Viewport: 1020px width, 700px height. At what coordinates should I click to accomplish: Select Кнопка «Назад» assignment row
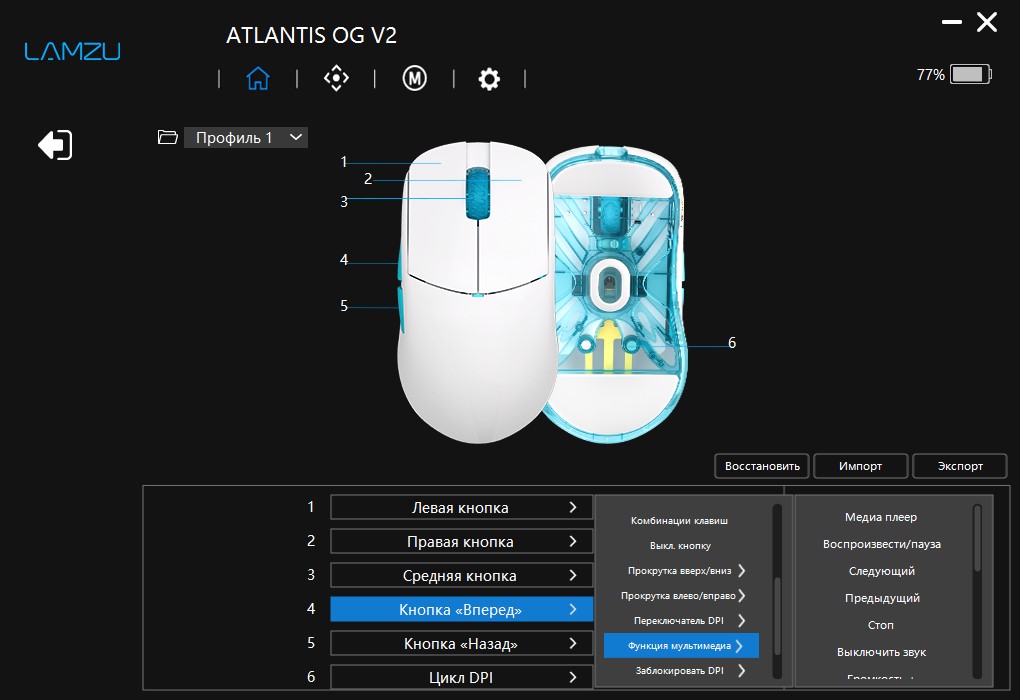[x=461, y=643]
